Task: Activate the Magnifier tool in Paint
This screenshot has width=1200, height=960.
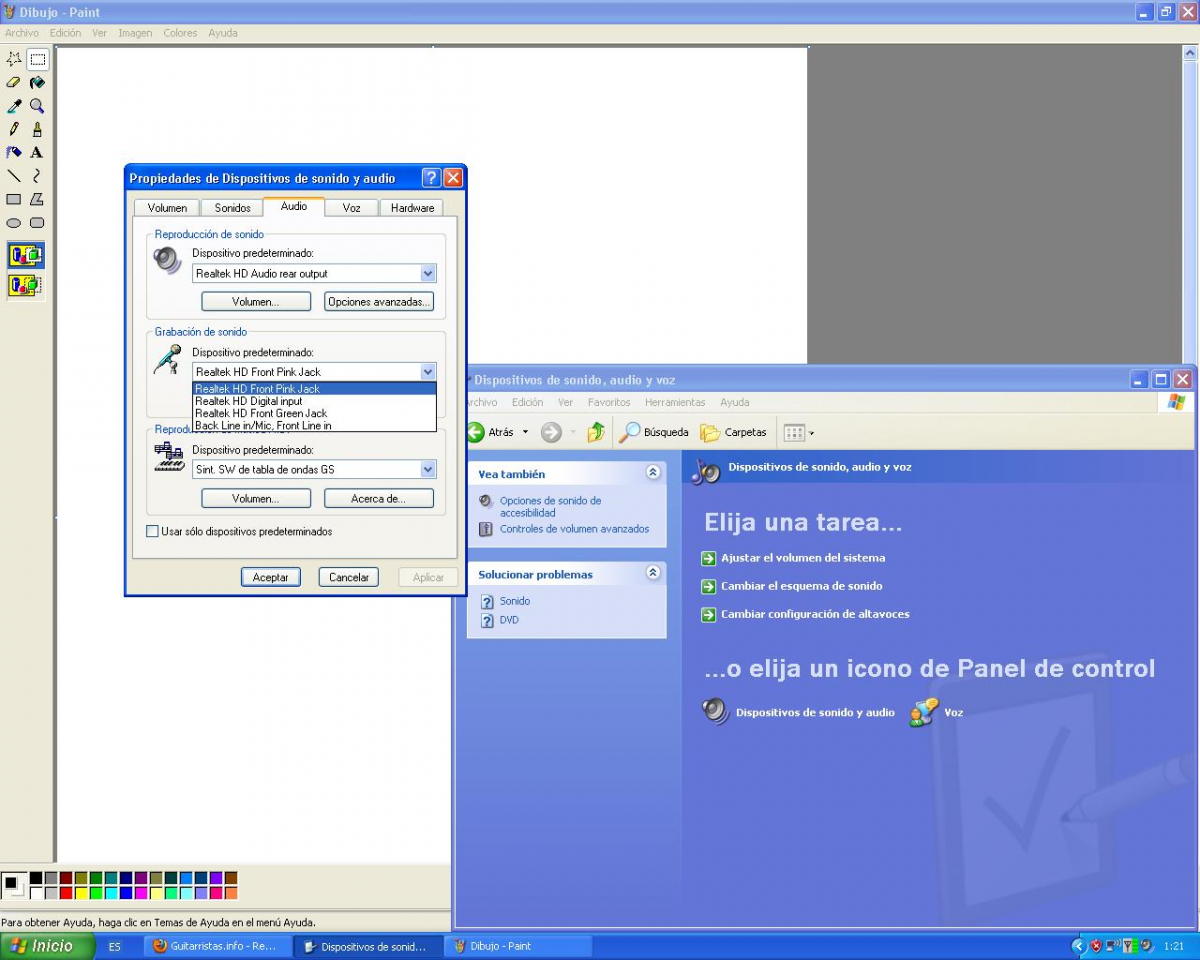Action: 37,106
